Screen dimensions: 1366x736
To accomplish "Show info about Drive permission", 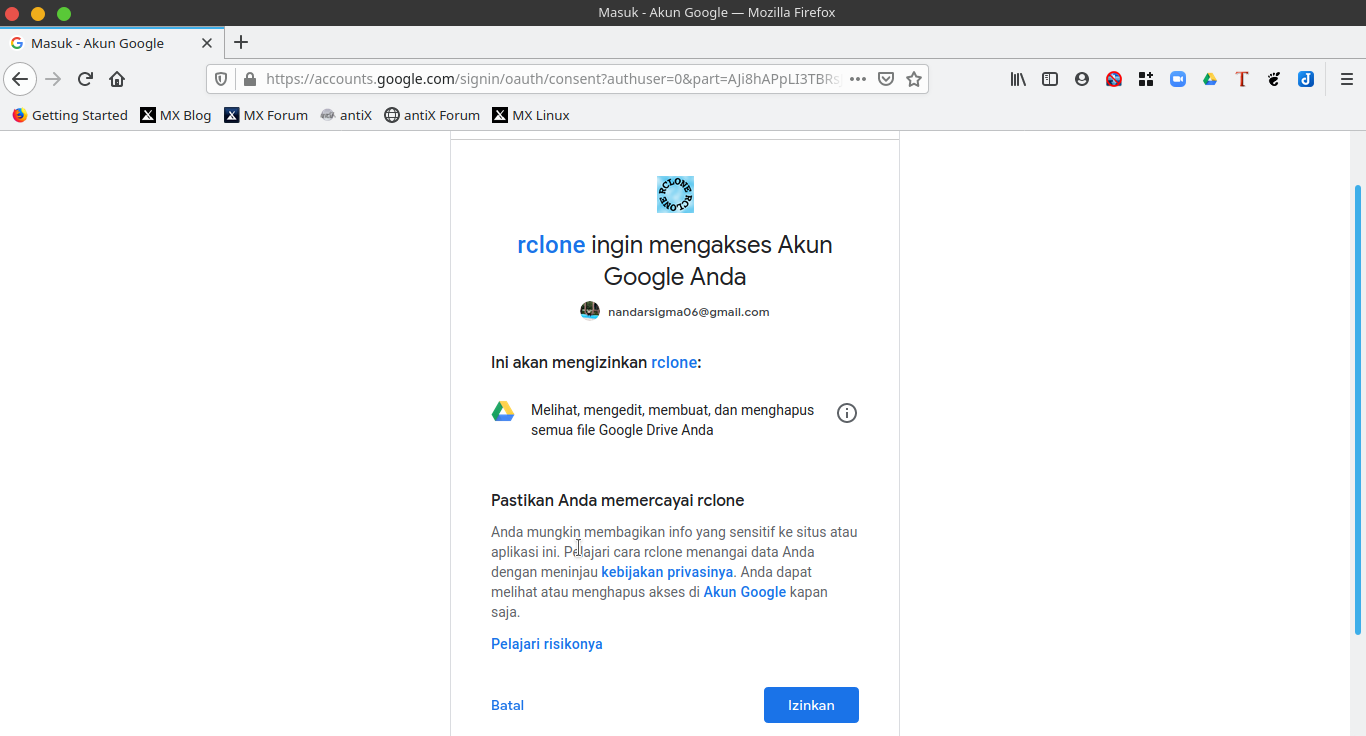I will (847, 413).
